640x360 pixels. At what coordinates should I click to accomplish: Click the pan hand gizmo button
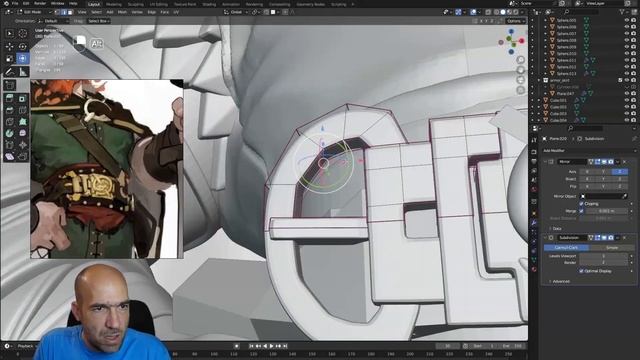click(x=520, y=70)
